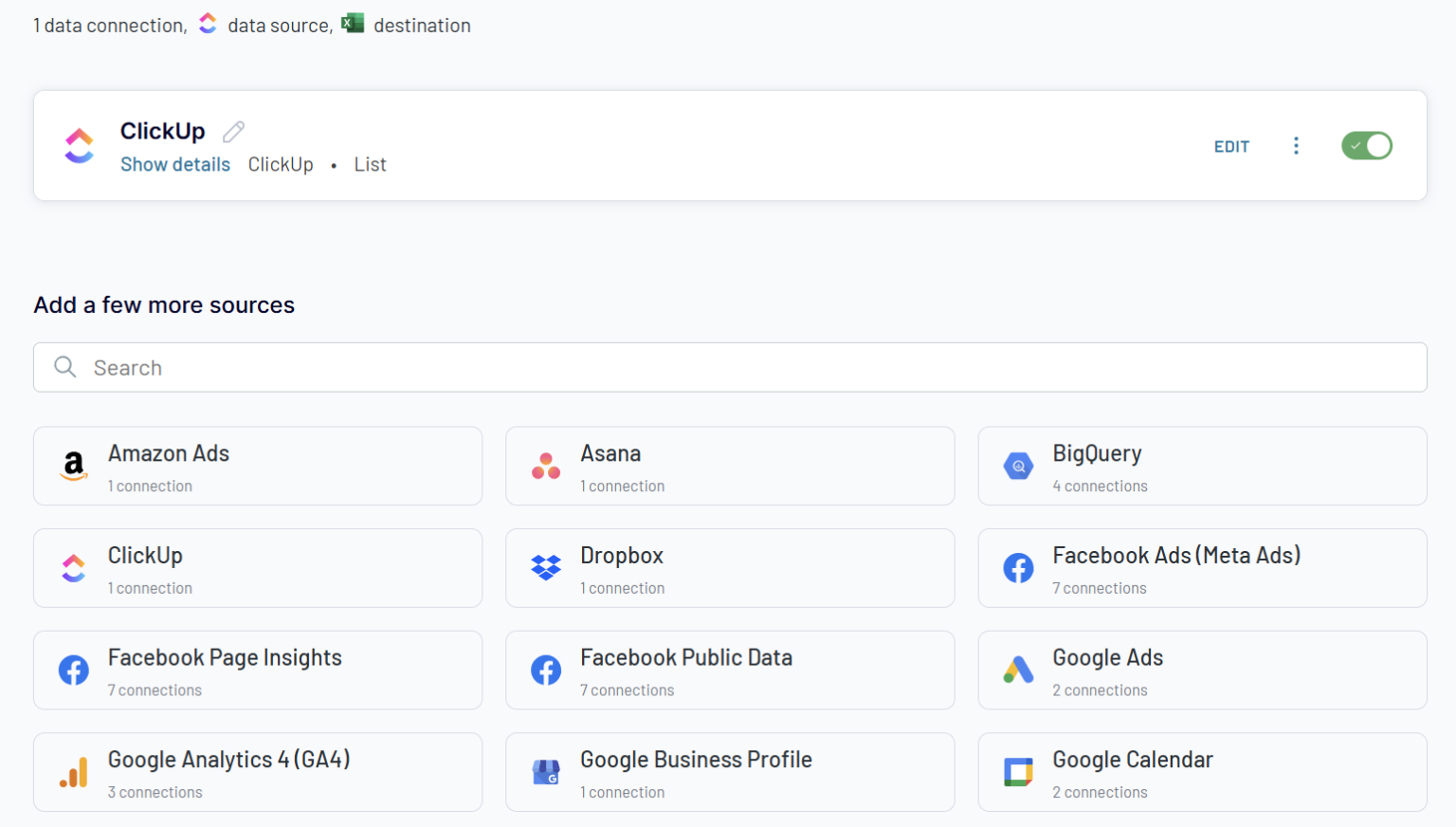Click the EDIT button
1456x827 pixels.
click(x=1231, y=147)
